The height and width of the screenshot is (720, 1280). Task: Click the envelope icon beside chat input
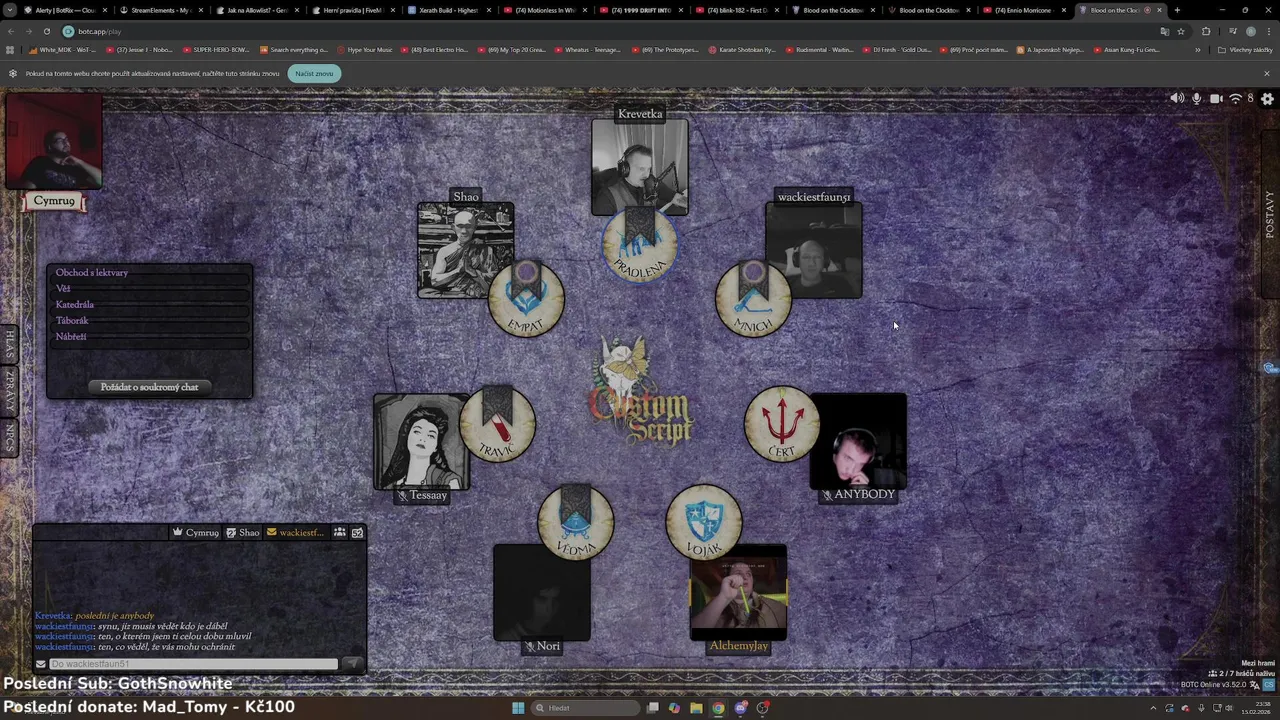pos(41,664)
